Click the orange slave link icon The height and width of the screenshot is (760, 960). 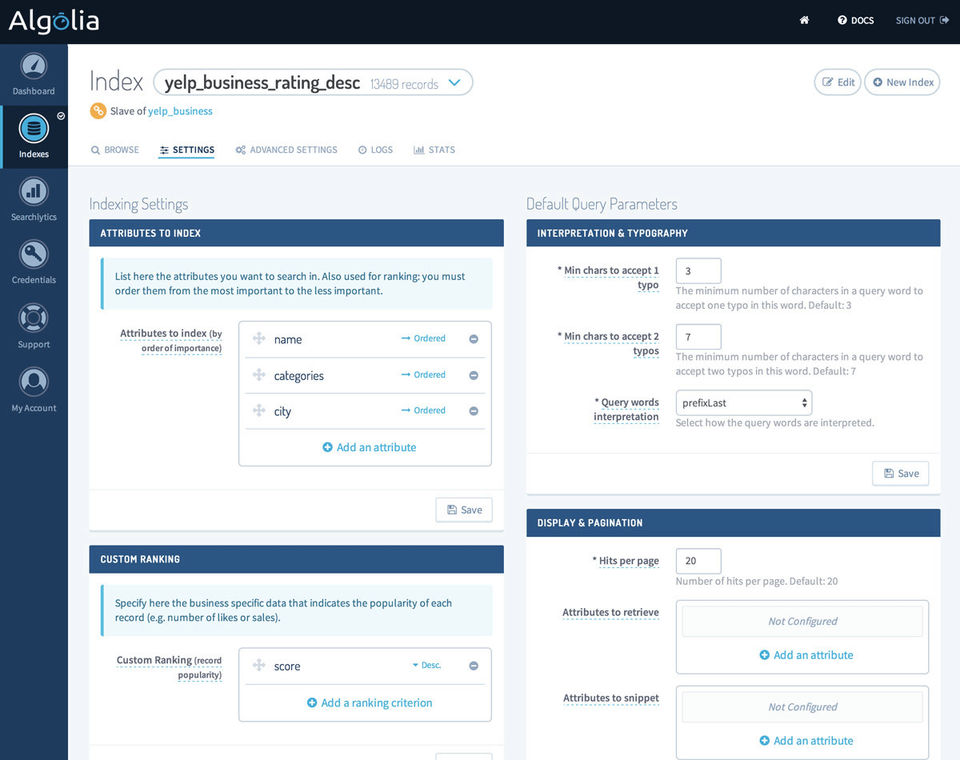(x=98, y=111)
